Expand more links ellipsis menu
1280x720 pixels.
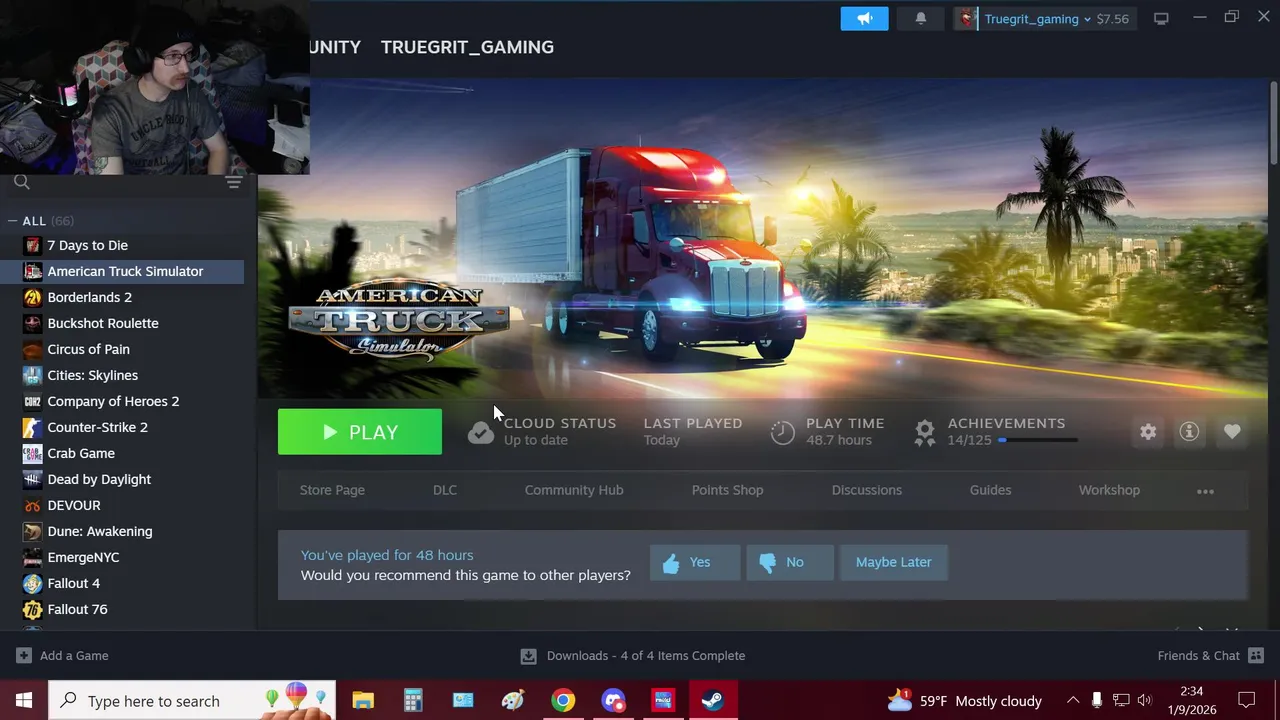[x=1205, y=491]
